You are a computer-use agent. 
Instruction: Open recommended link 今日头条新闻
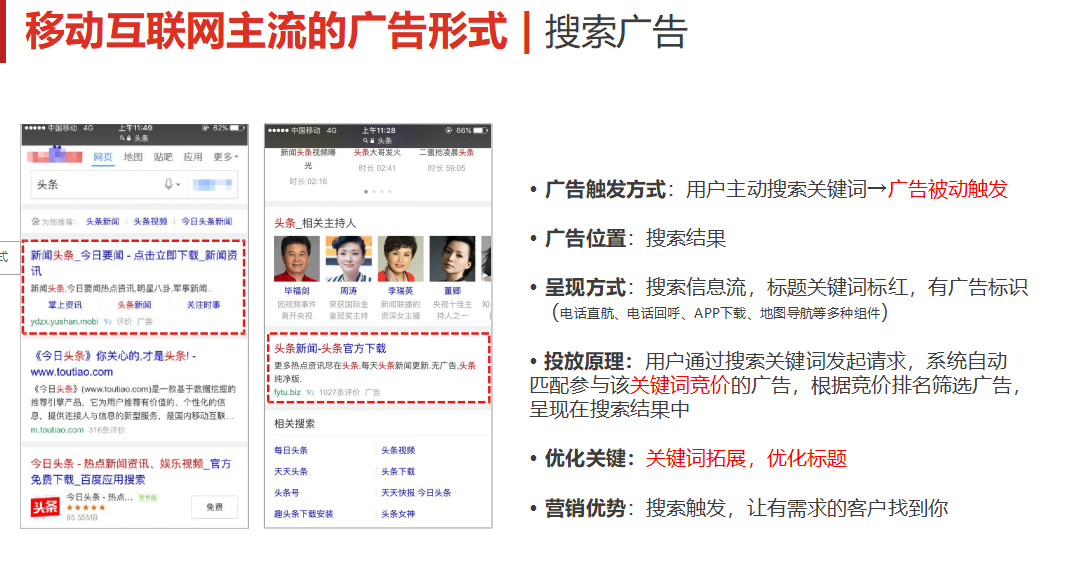point(206,221)
